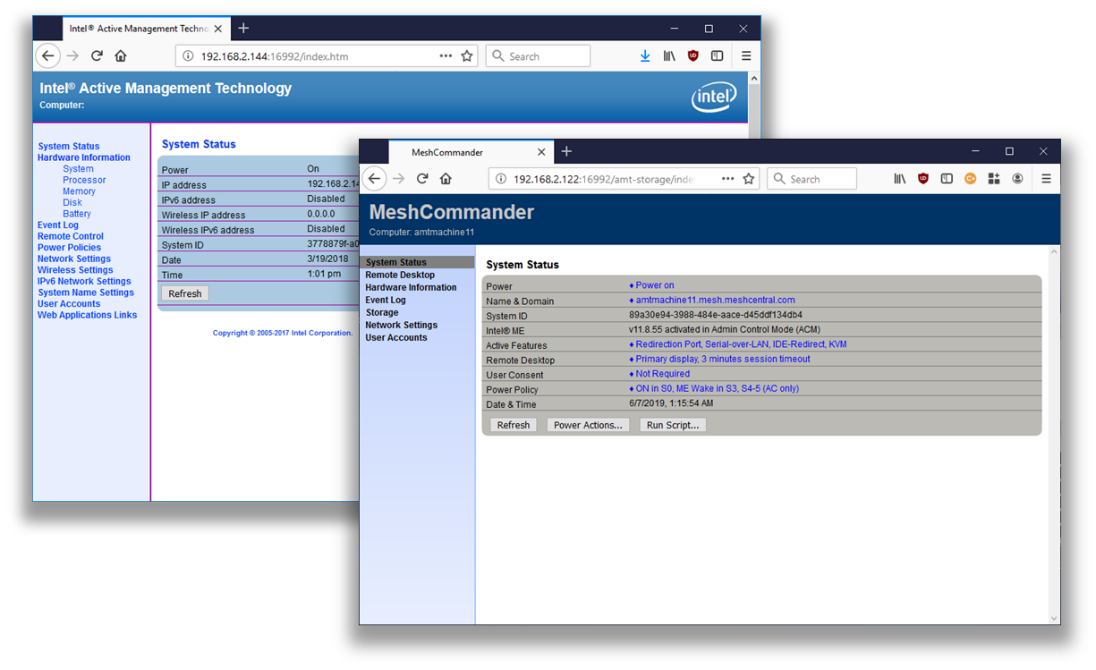Open Power Actions... menu button
This screenshot has height=670, width=1096.
(588, 425)
